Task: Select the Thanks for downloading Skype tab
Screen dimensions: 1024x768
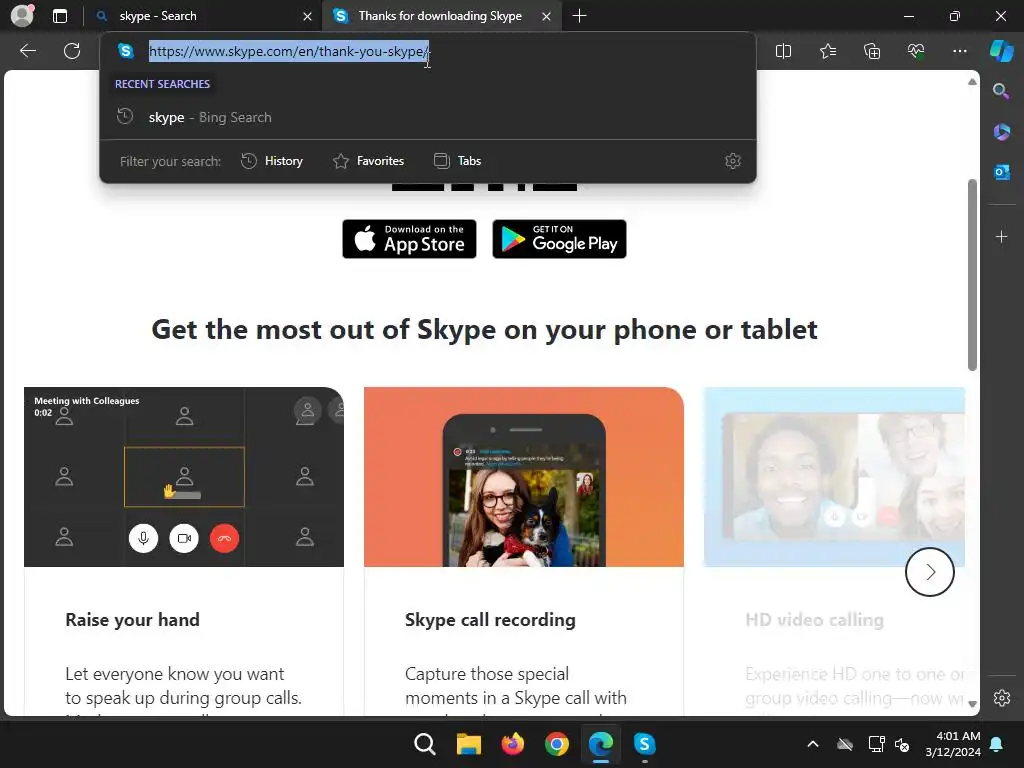Action: click(x=443, y=16)
